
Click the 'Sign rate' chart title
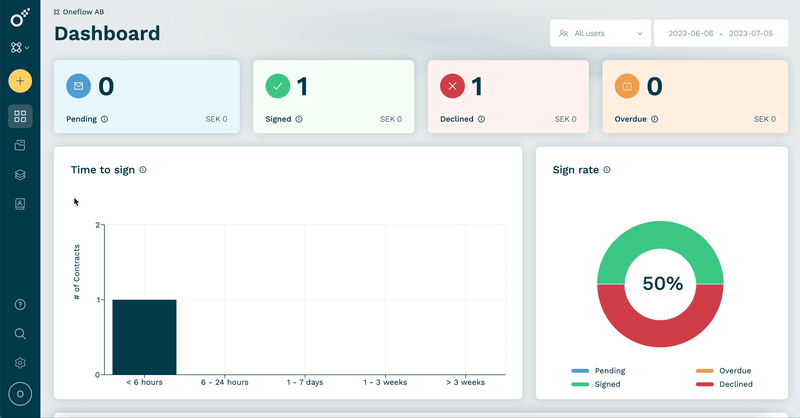pyautogui.click(x=576, y=169)
